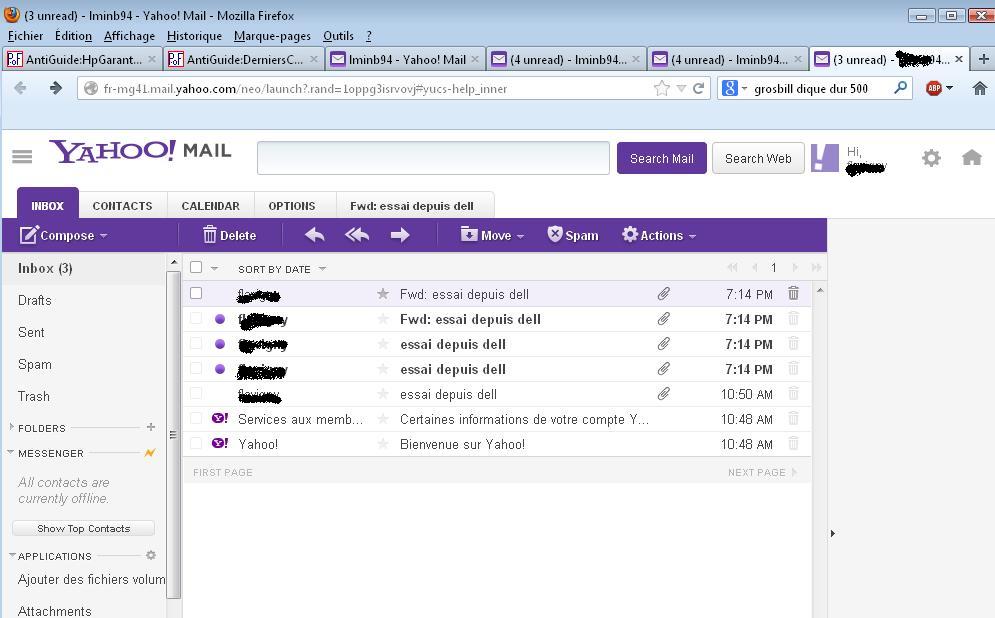995x618 pixels.
Task: Star the Bienvenue sur Yahoo! message
Action: coord(383,444)
